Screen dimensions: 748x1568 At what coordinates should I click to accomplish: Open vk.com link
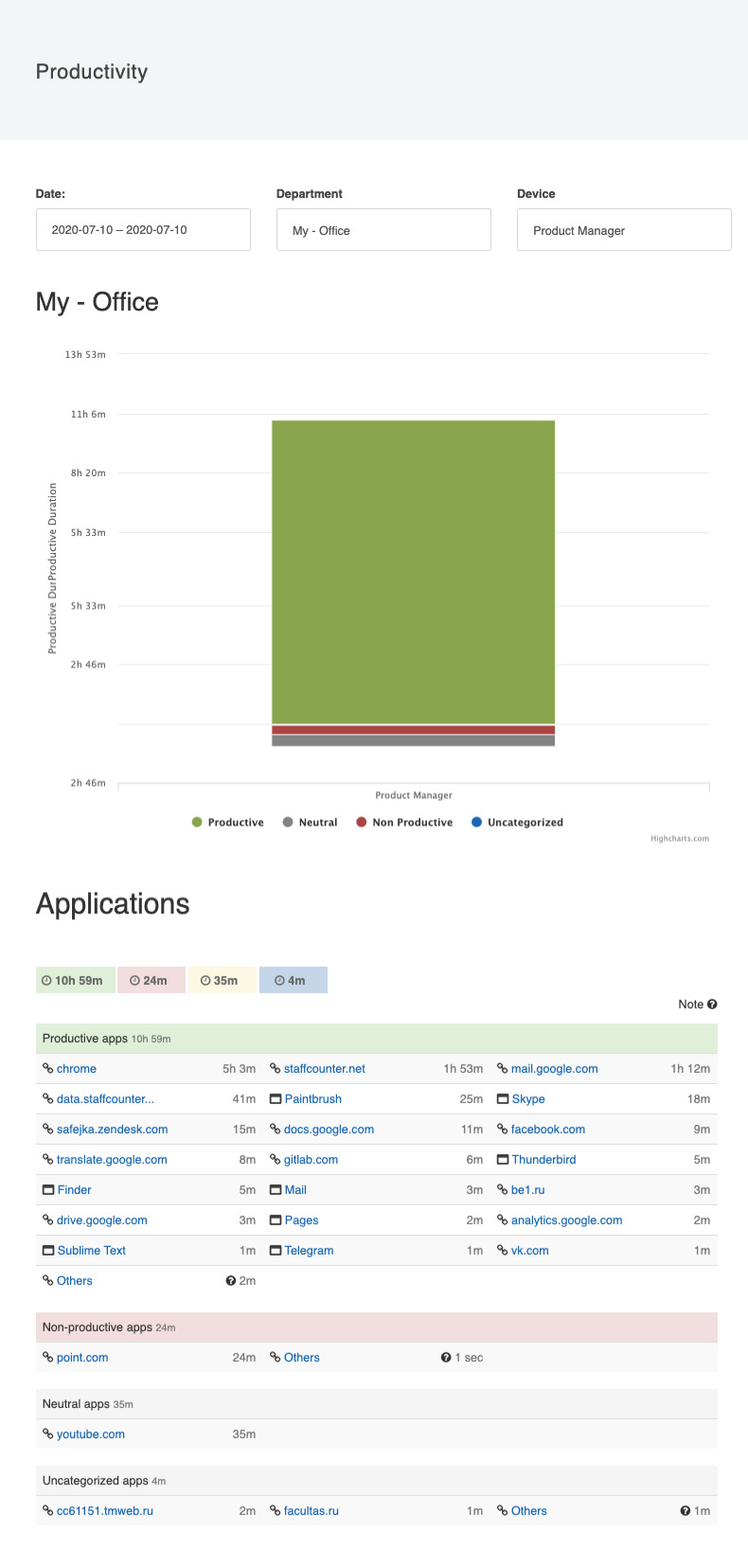530,1251
